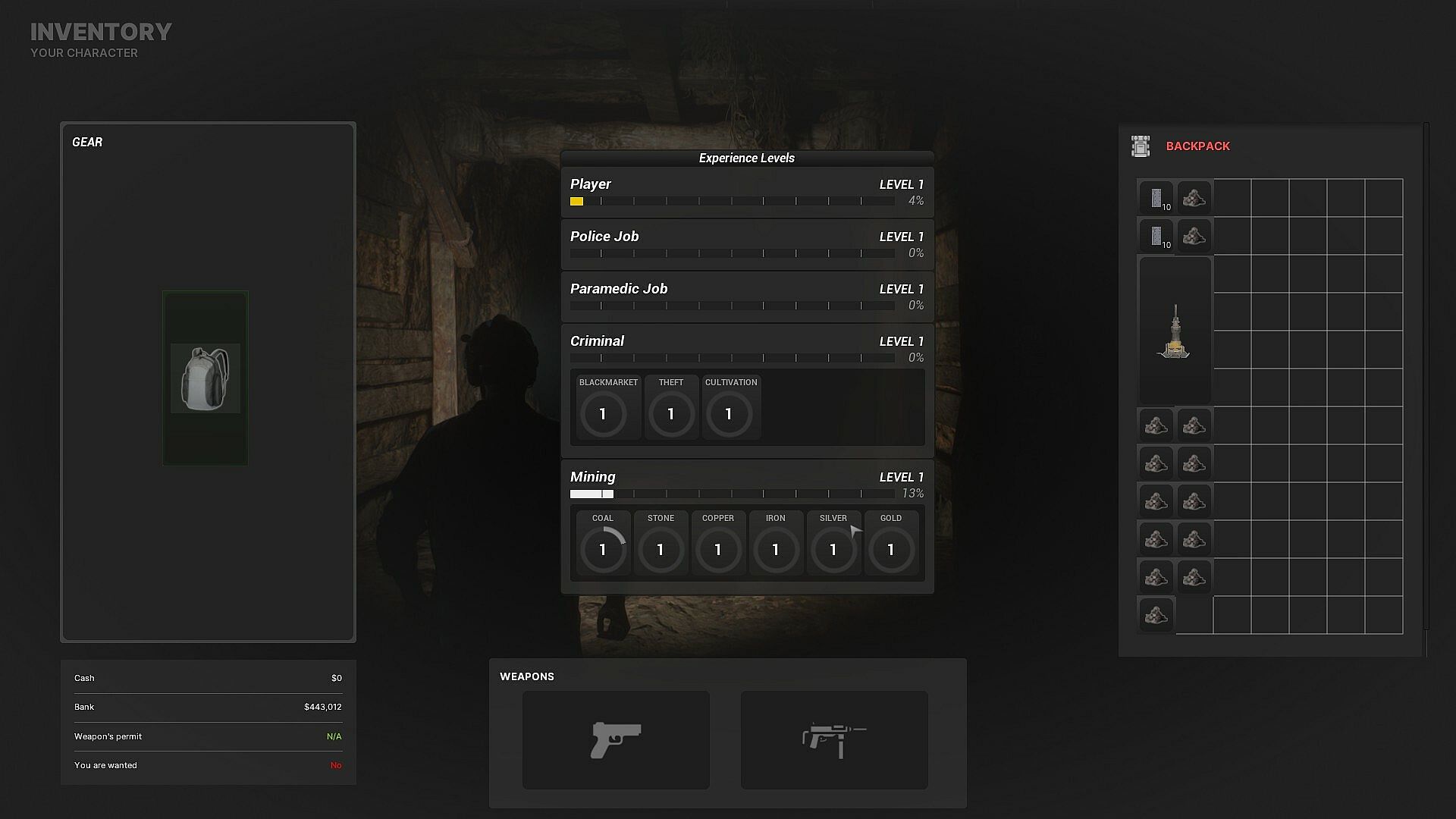Click the Cultivation criminal skill circle
1456x819 pixels.
click(x=729, y=414)
